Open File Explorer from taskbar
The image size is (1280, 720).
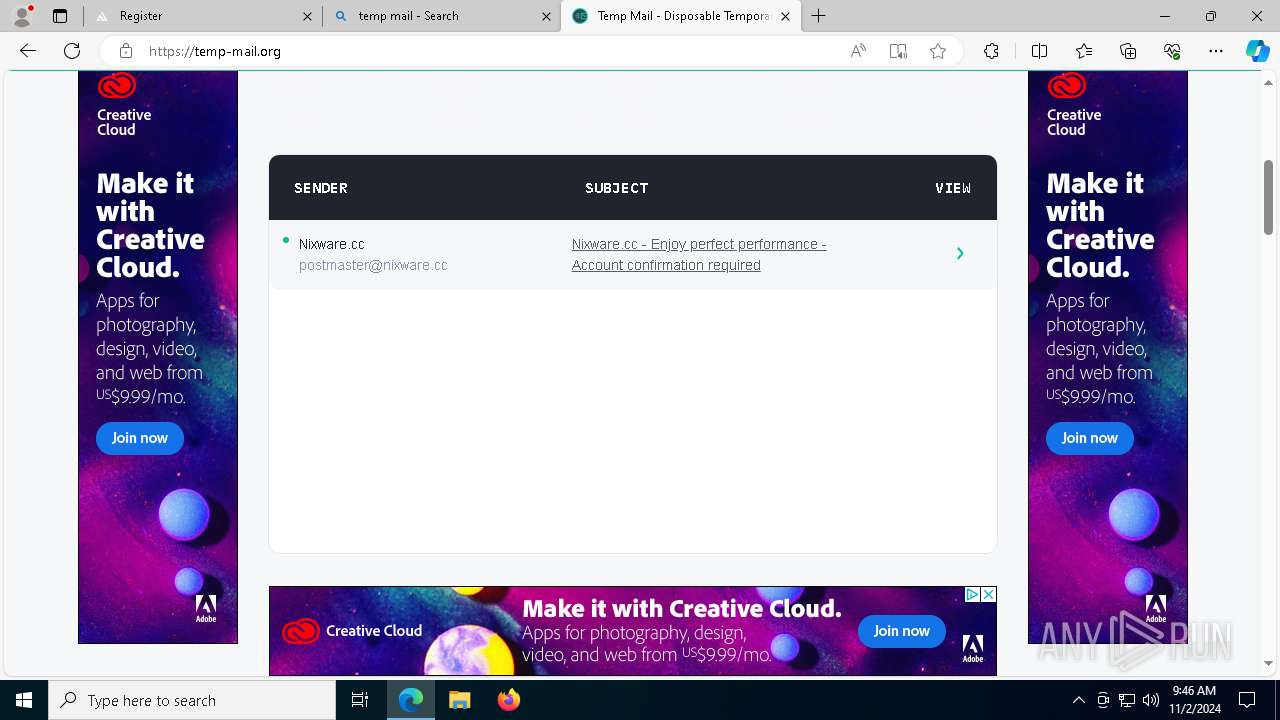[459, 700]
